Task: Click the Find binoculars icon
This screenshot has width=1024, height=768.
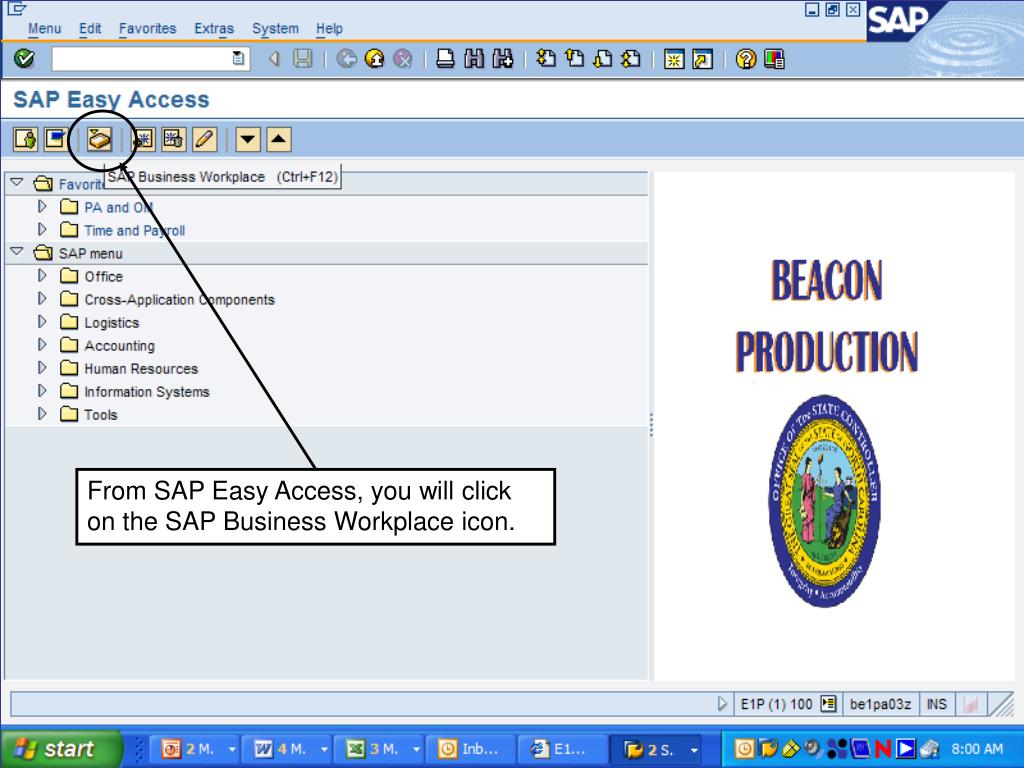Action: pos(474,59)
